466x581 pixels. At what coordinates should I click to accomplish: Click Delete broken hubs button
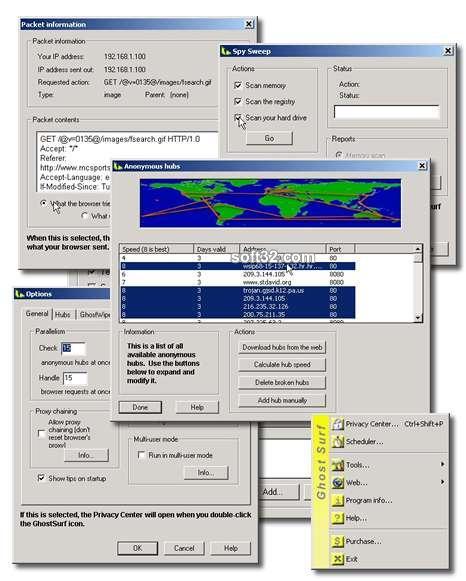coord(282,382)
